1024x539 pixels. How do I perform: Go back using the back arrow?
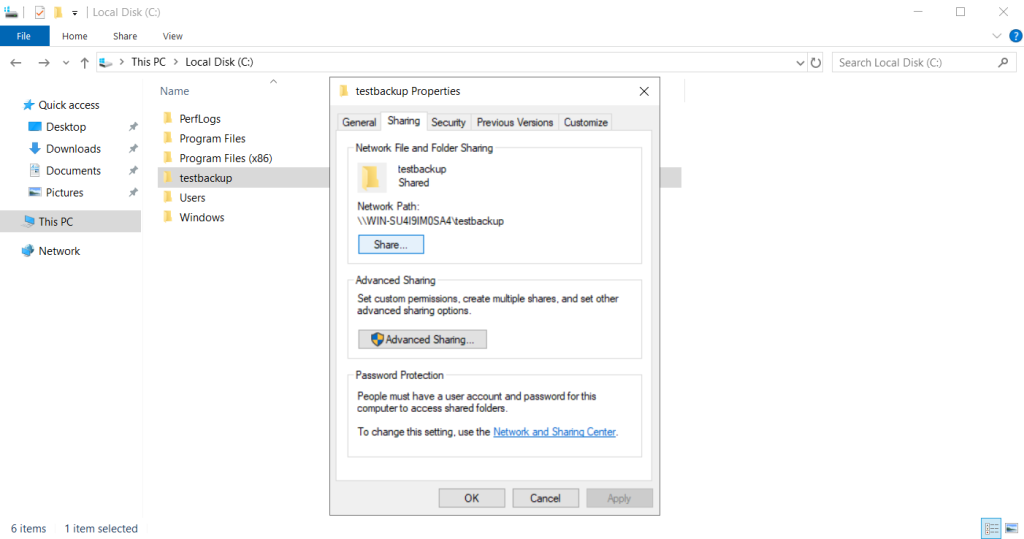pos(16,63)
